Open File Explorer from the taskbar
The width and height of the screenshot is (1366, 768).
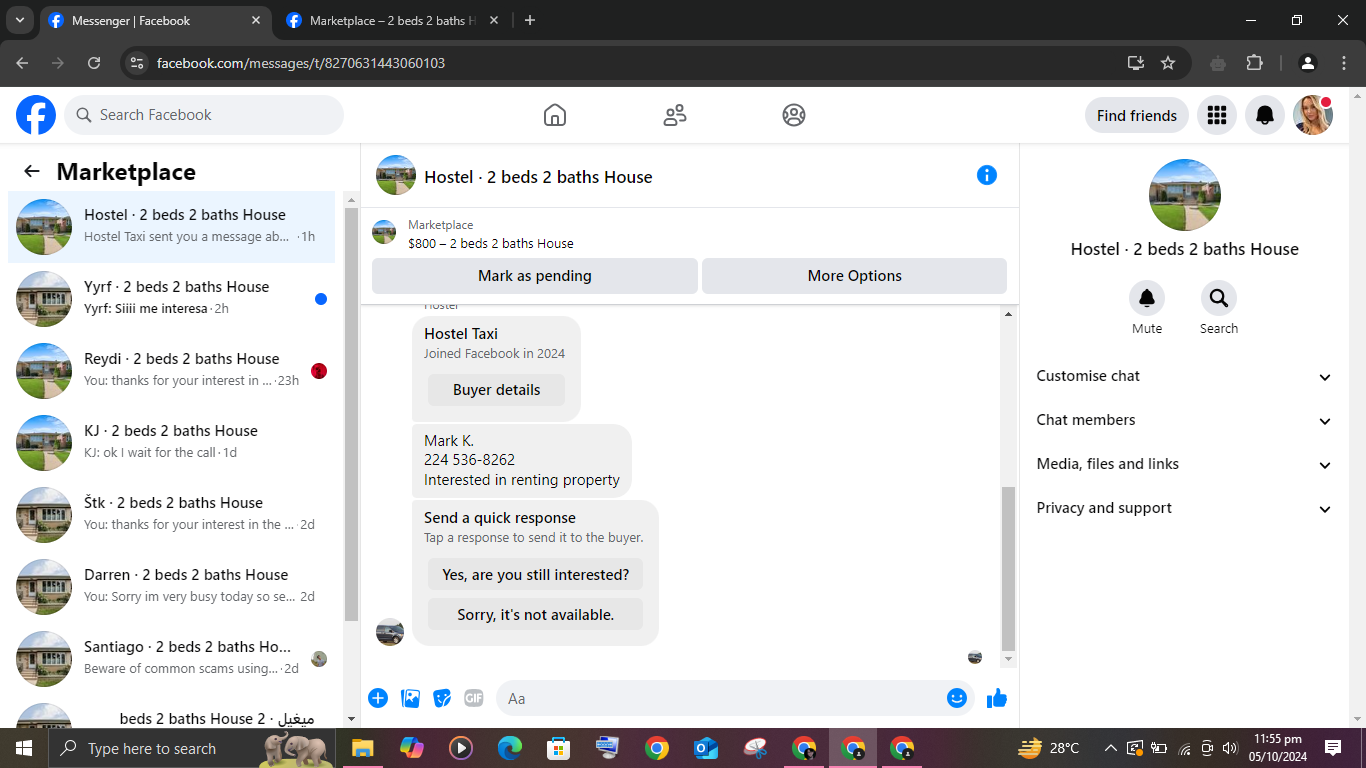[x=362, y=748]
